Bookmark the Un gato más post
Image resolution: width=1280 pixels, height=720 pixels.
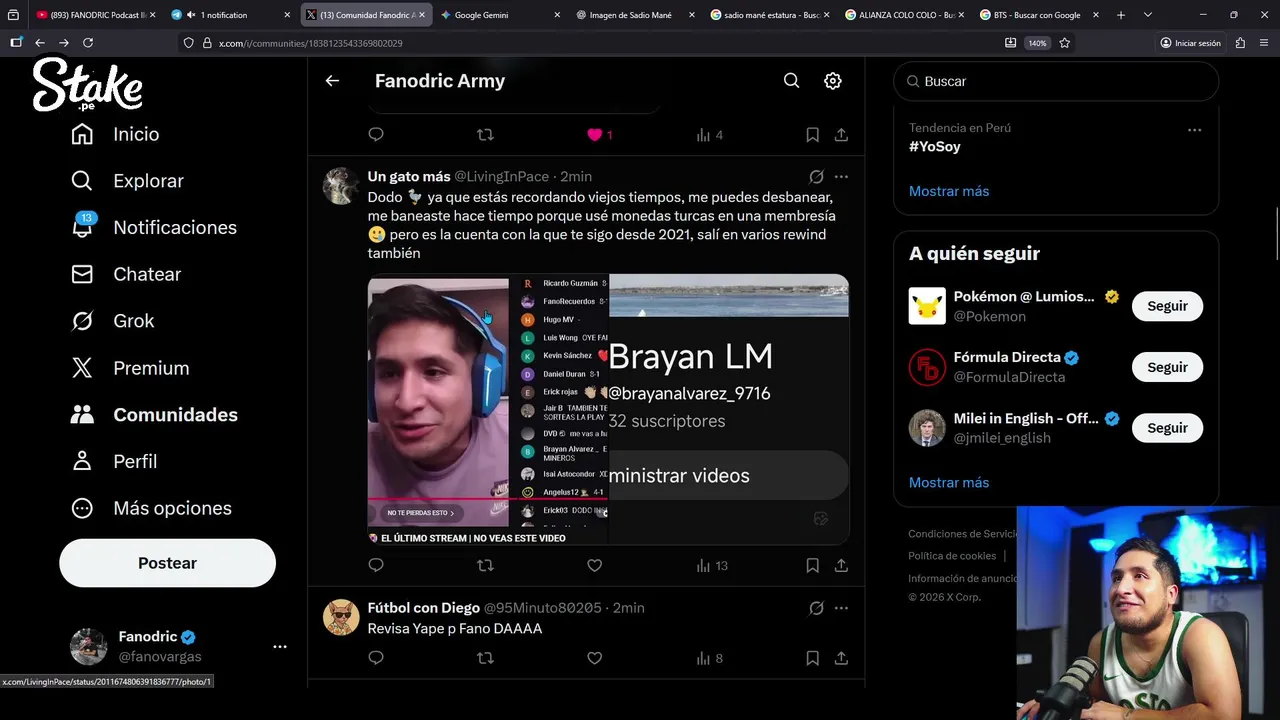[812, 565]
